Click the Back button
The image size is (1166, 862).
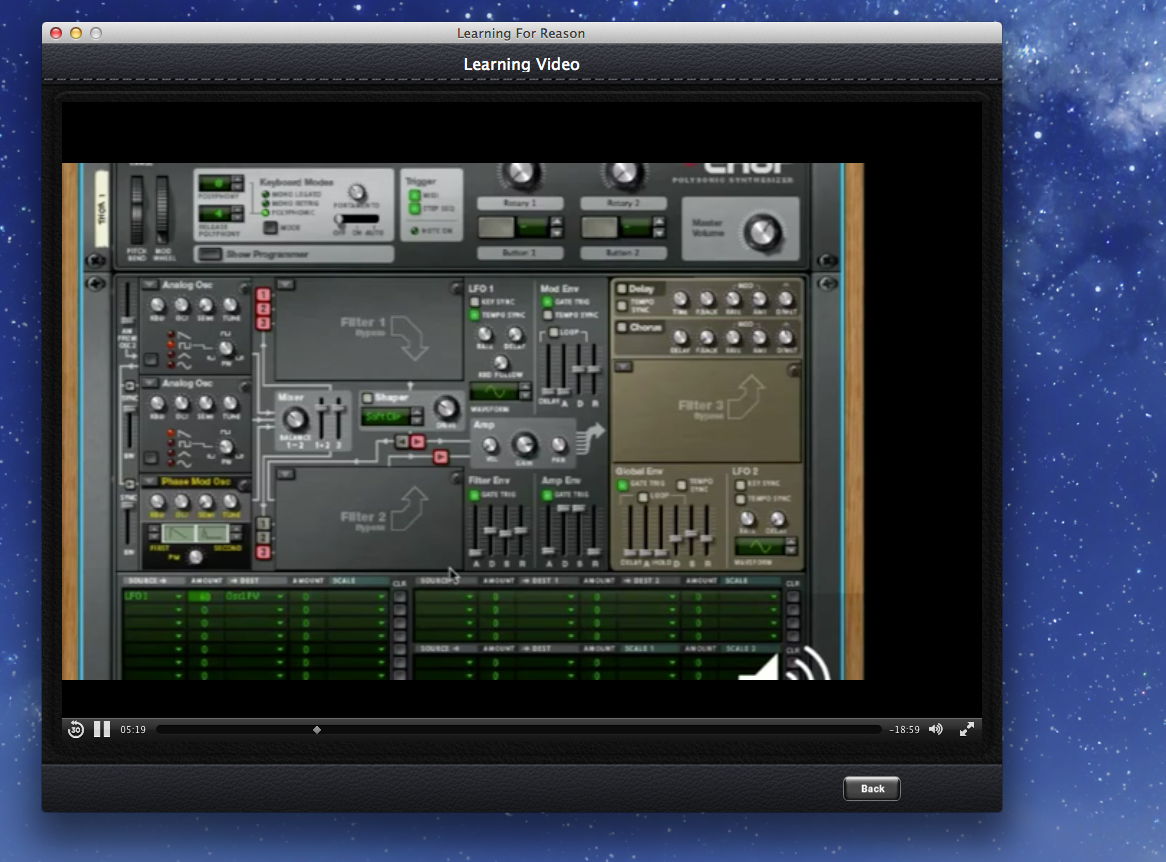pos(872,788)
